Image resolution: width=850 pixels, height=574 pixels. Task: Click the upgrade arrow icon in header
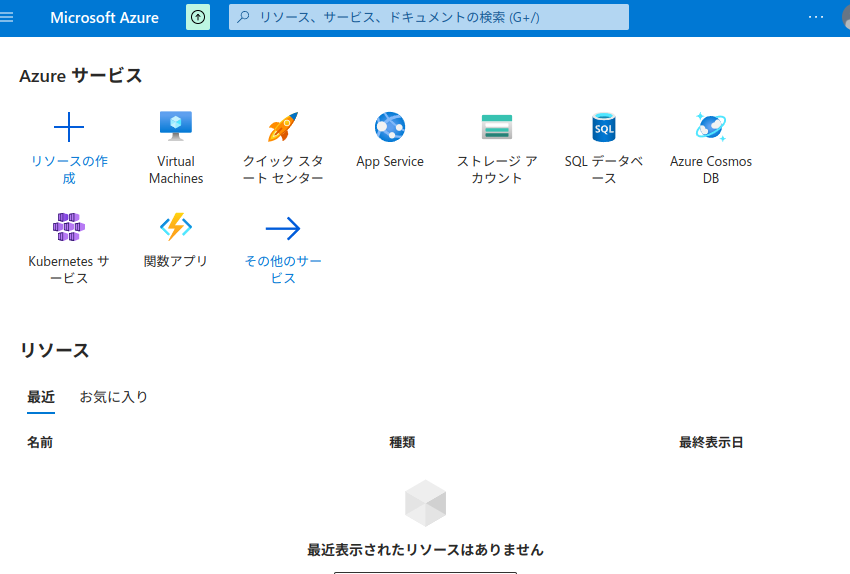tap(198, 17)
